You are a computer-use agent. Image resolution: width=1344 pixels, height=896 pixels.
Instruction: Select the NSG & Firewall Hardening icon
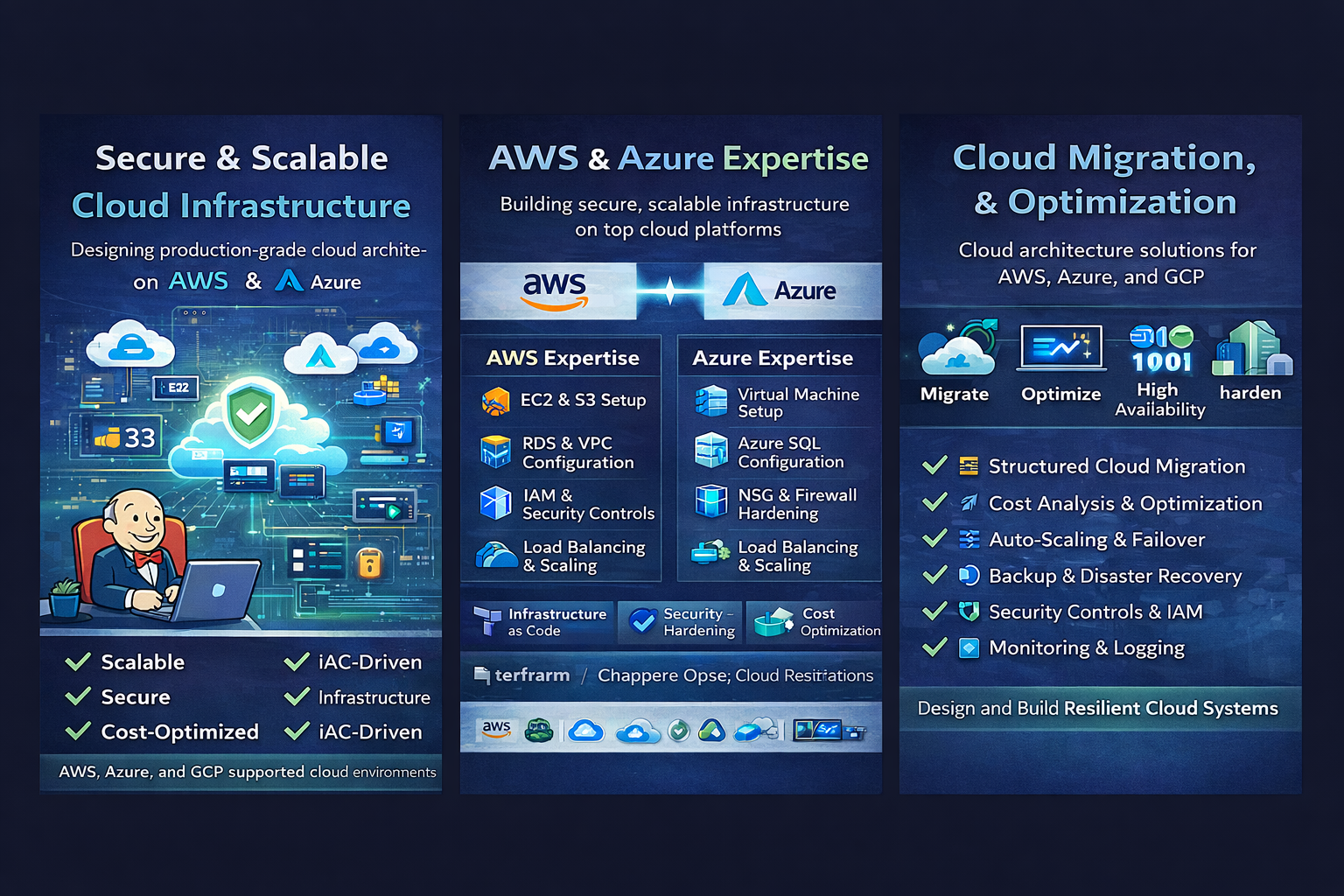[710, 502]
